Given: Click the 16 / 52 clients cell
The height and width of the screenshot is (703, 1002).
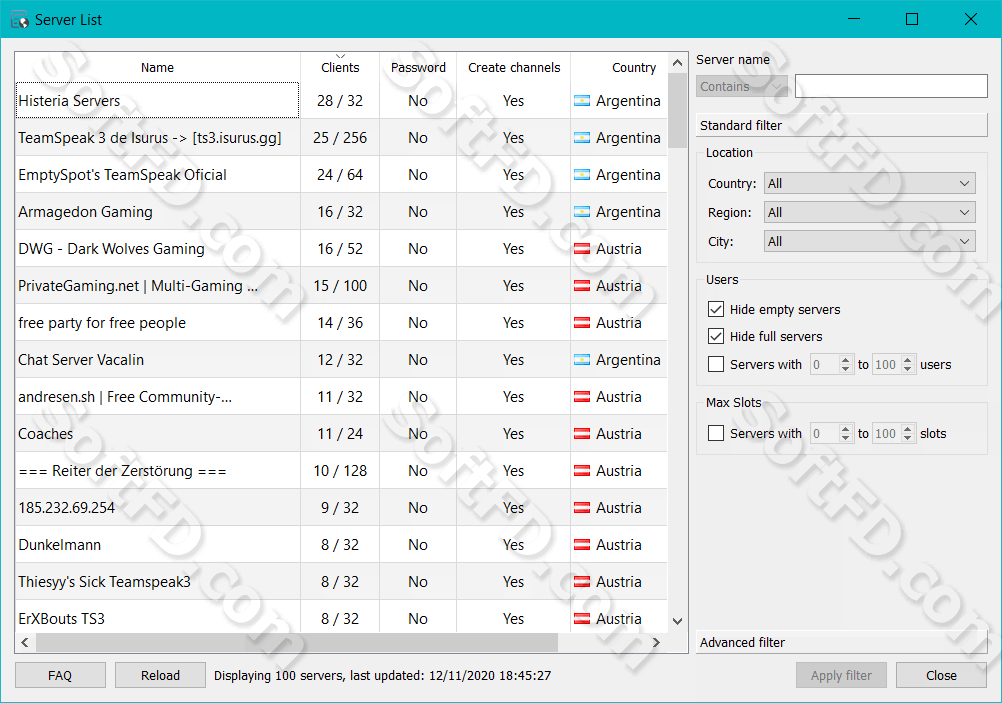Looking at the screenshot, I should (x=340, y=249).
